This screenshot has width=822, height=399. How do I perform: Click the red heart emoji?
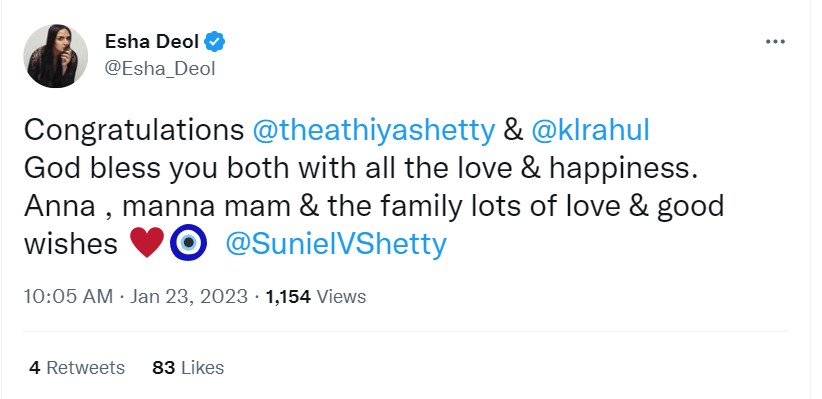(147, 242)
